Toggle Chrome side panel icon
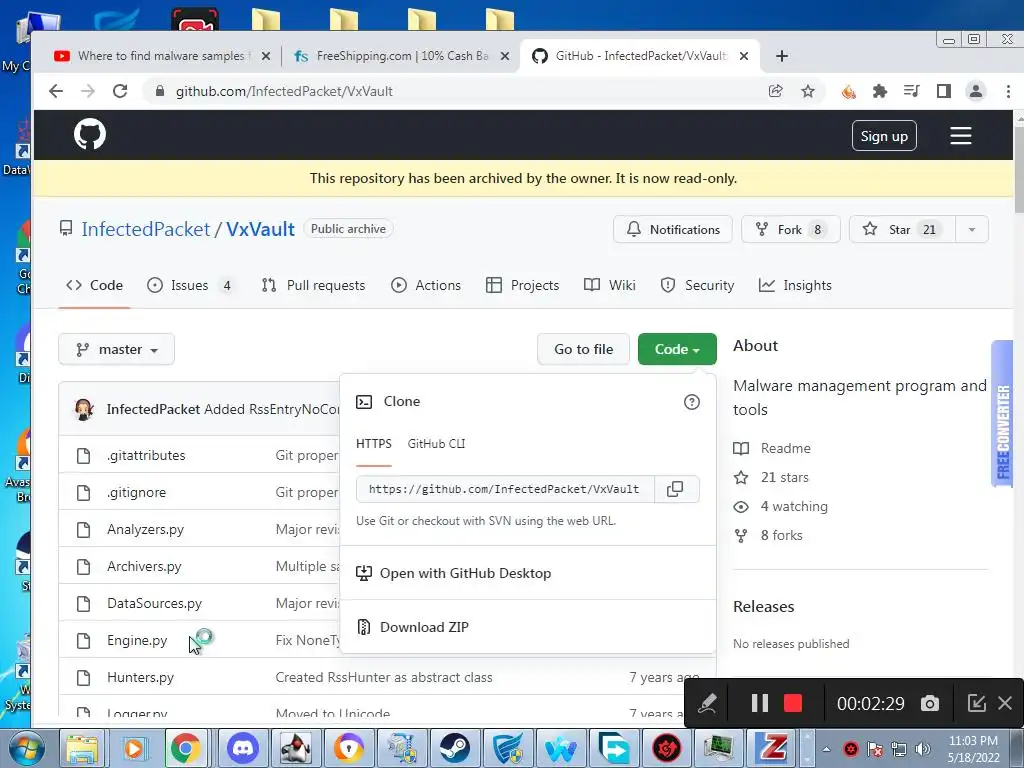Viewport: 1024px width, 768px height. coord(944,91)
